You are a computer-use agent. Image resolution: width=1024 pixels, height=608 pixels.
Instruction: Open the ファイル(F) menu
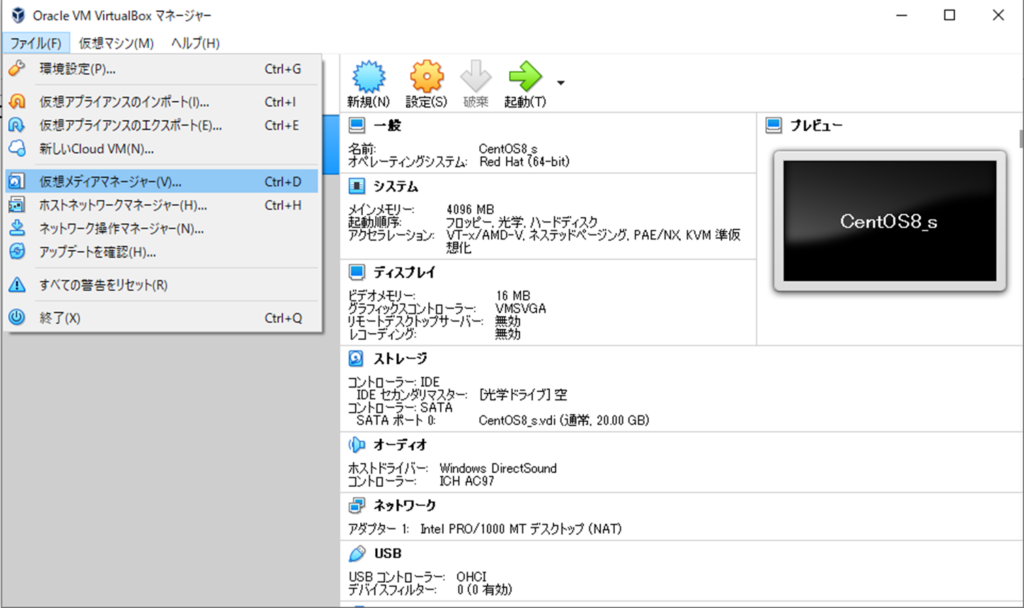coord(36,43)
